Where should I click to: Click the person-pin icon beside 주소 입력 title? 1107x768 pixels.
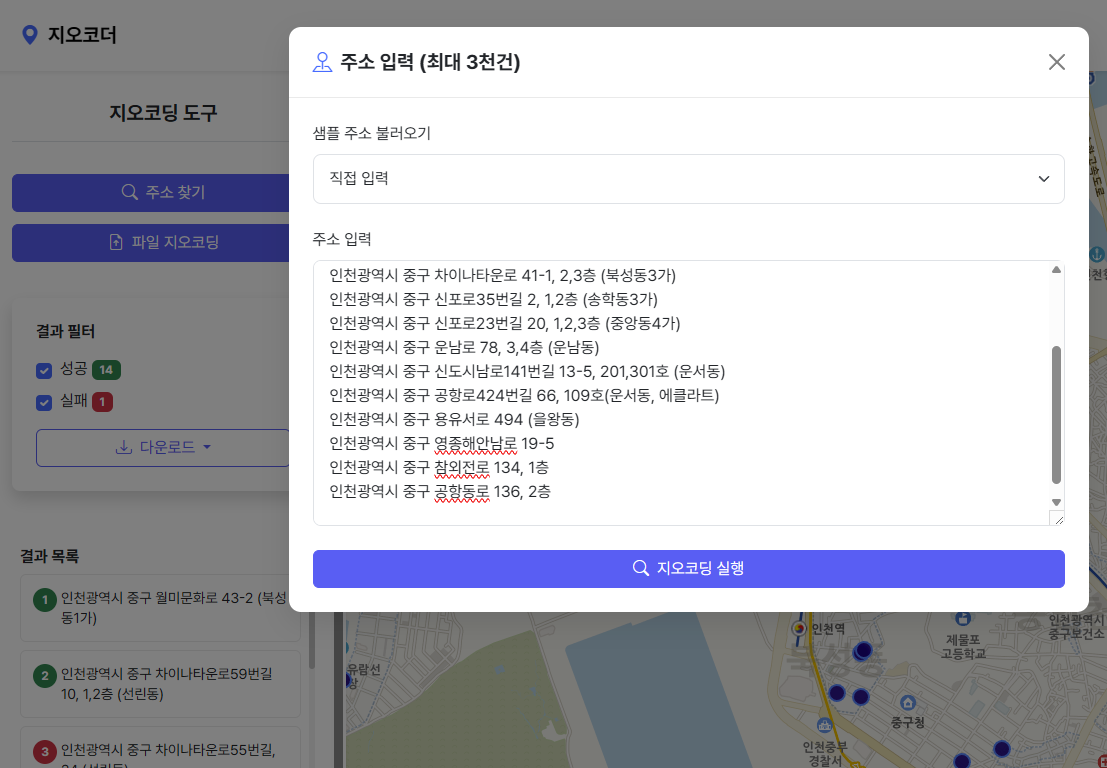(322, 63)
